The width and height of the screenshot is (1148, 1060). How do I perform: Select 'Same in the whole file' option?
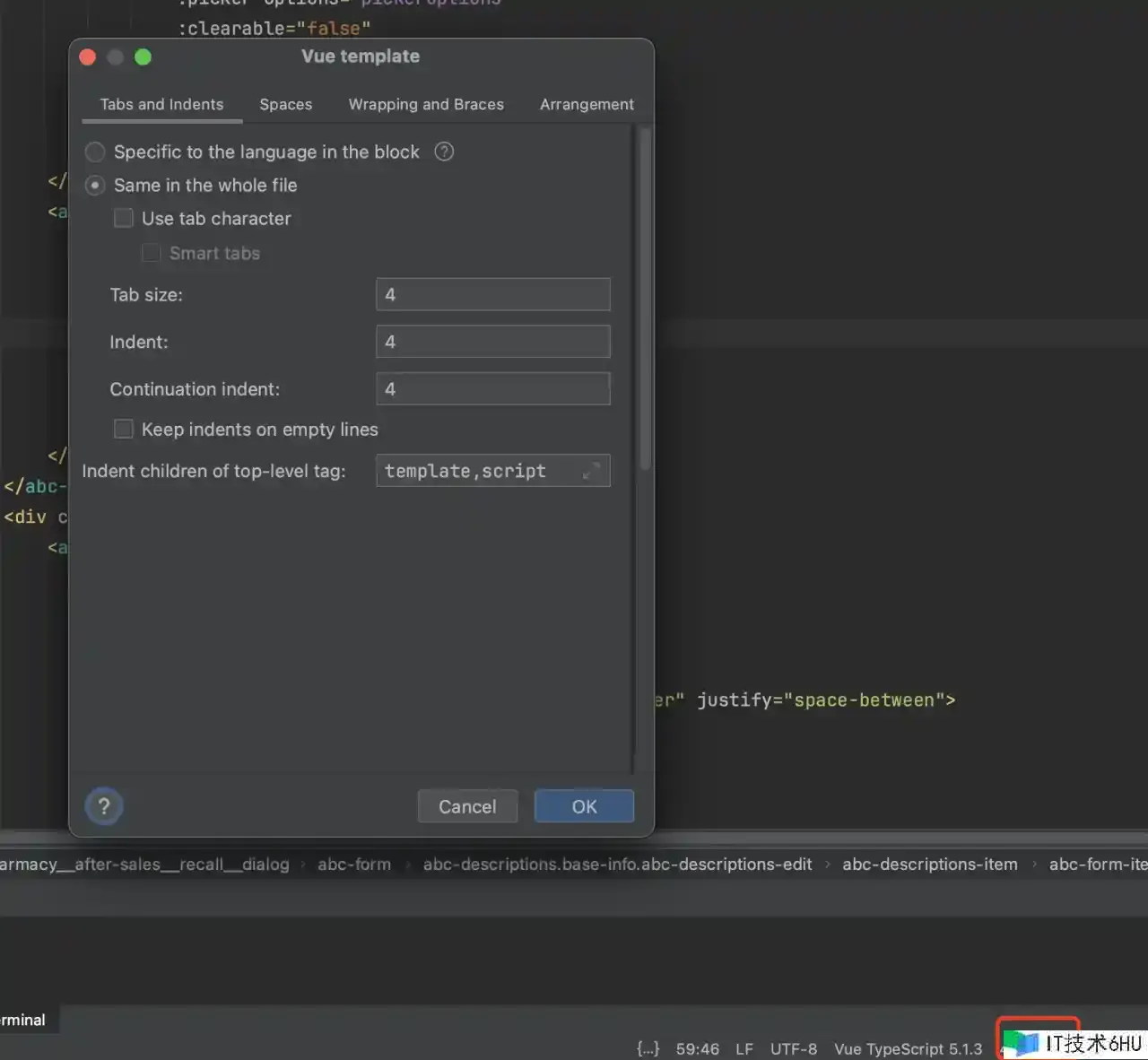95,186
